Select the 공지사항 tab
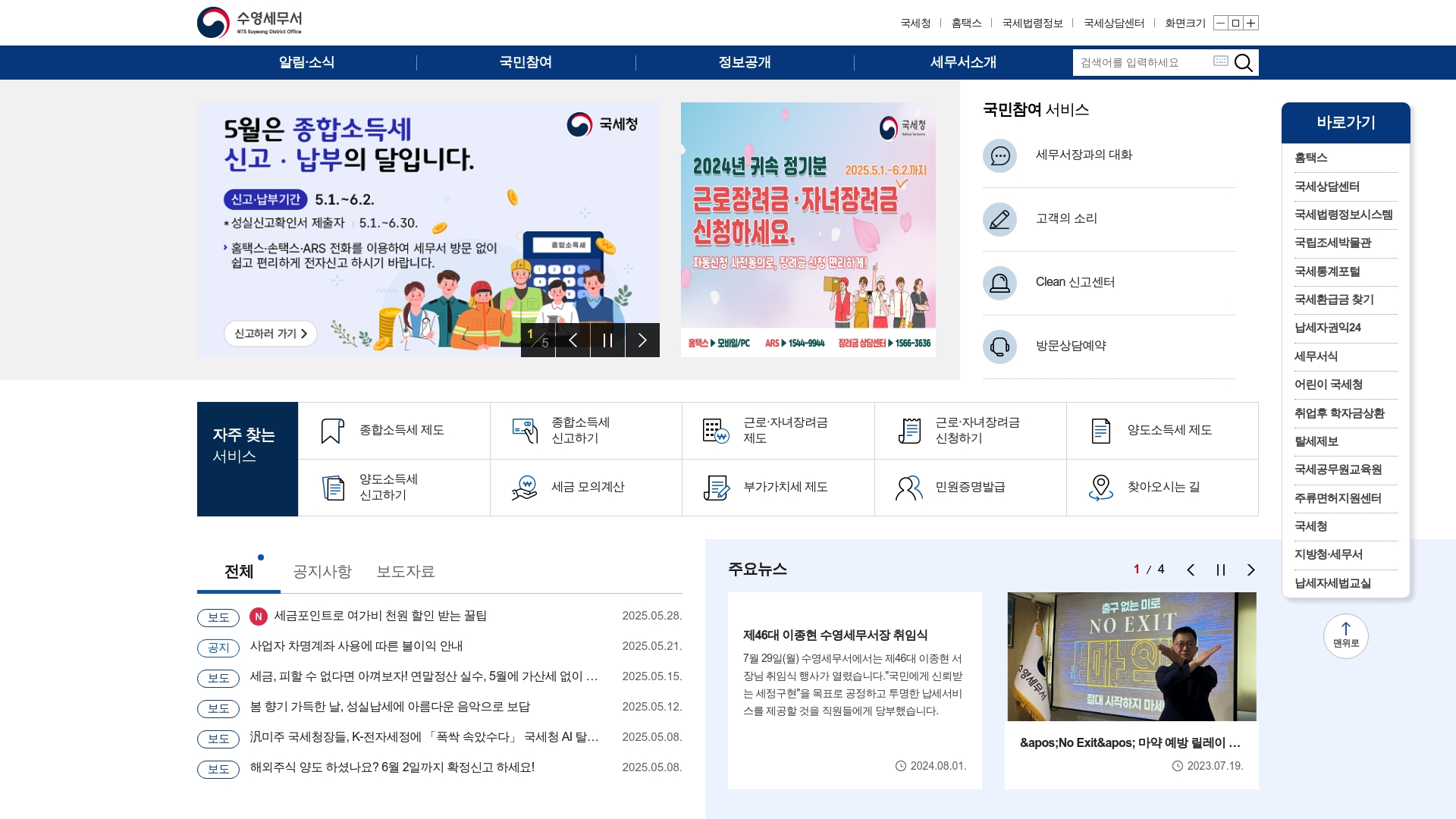This screenshot has width=1456, height=819. point(322,572)
